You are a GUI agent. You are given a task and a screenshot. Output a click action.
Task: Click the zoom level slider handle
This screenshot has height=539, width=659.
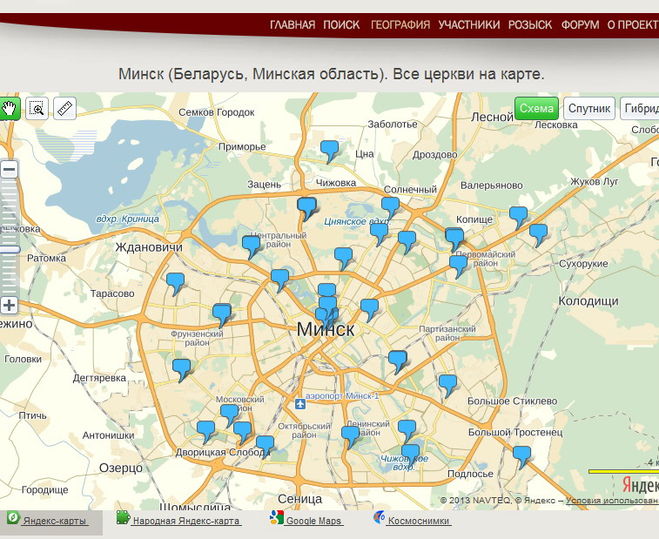coord(10,249)
